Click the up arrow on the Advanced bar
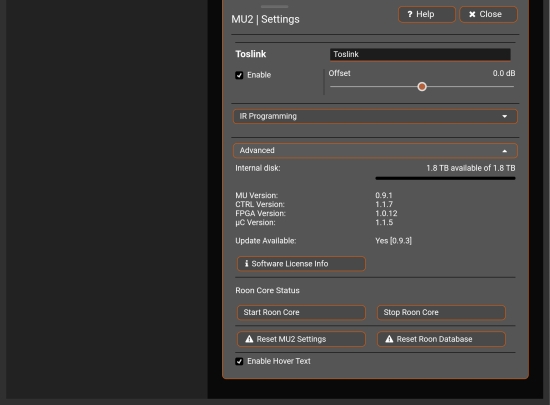 click(504, 151)
